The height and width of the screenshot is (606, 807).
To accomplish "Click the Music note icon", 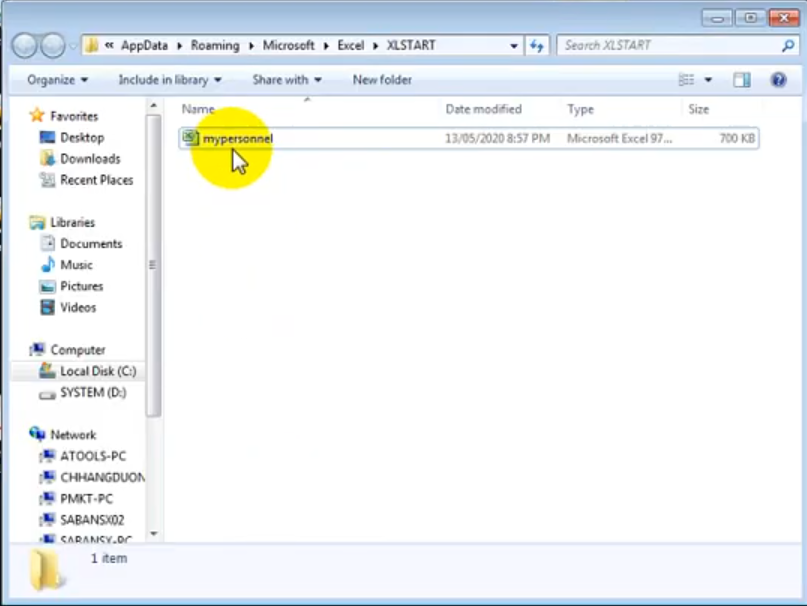I will [x=48, y=265].
